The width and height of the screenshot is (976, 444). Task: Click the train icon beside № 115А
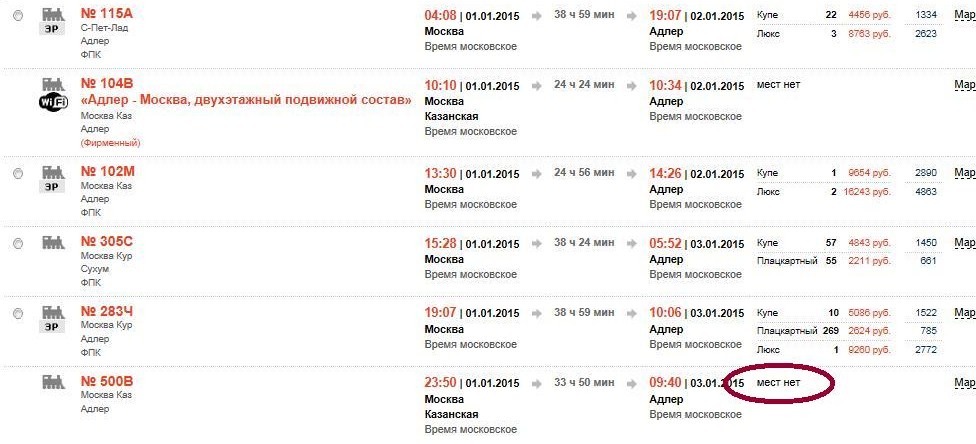pos(51,14)
